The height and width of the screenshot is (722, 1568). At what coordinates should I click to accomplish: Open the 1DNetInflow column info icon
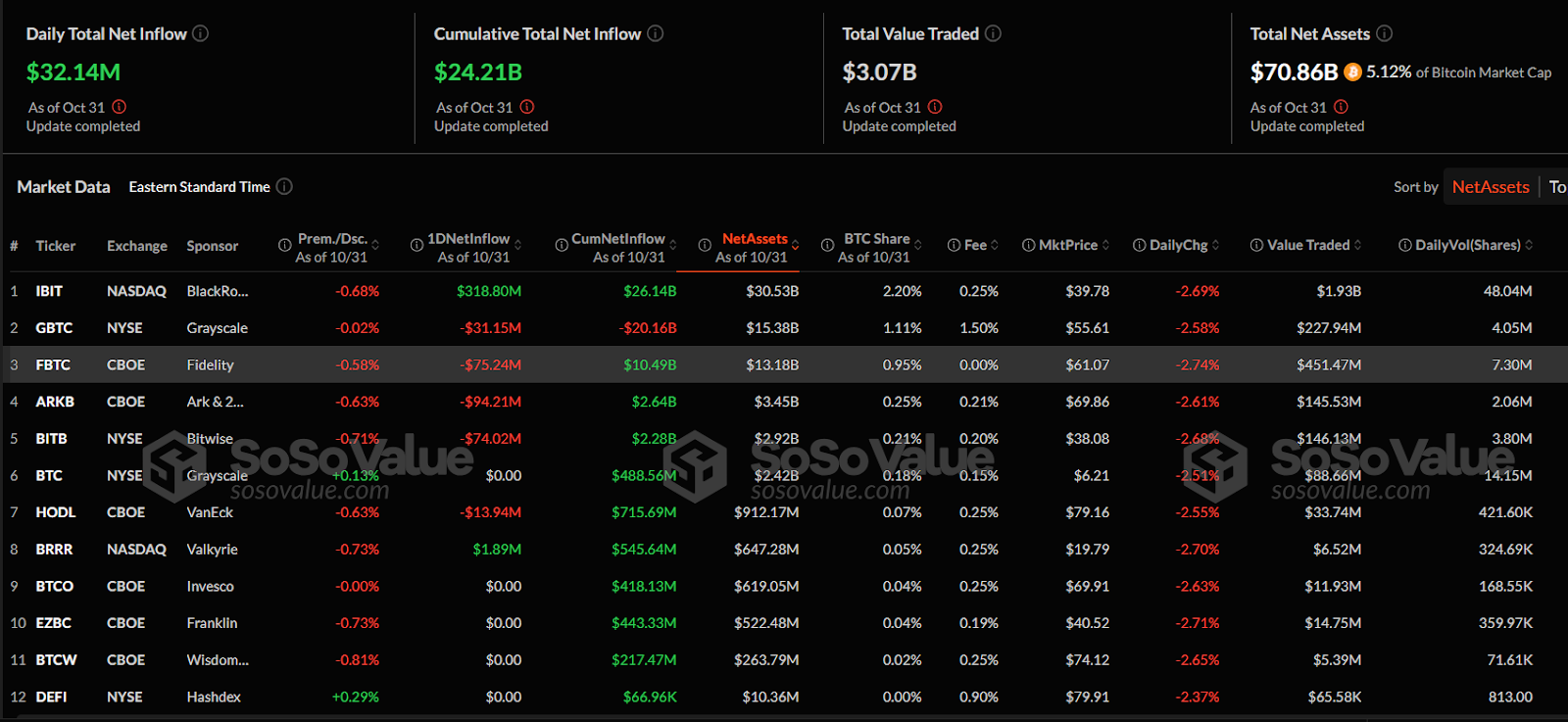pos(416,245)
